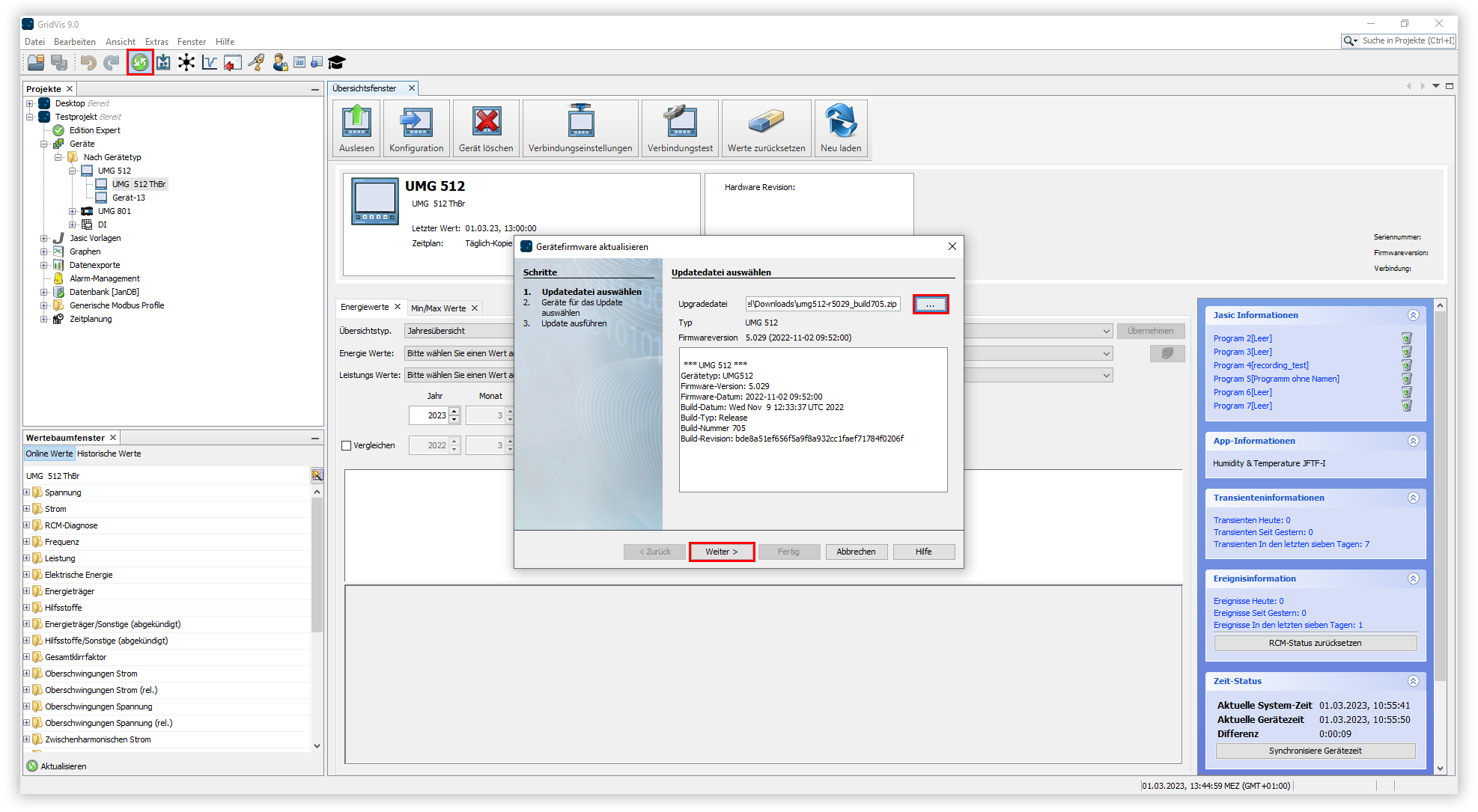
Task: Enable the Vergleichen checkbox
Action: (346, 445)
